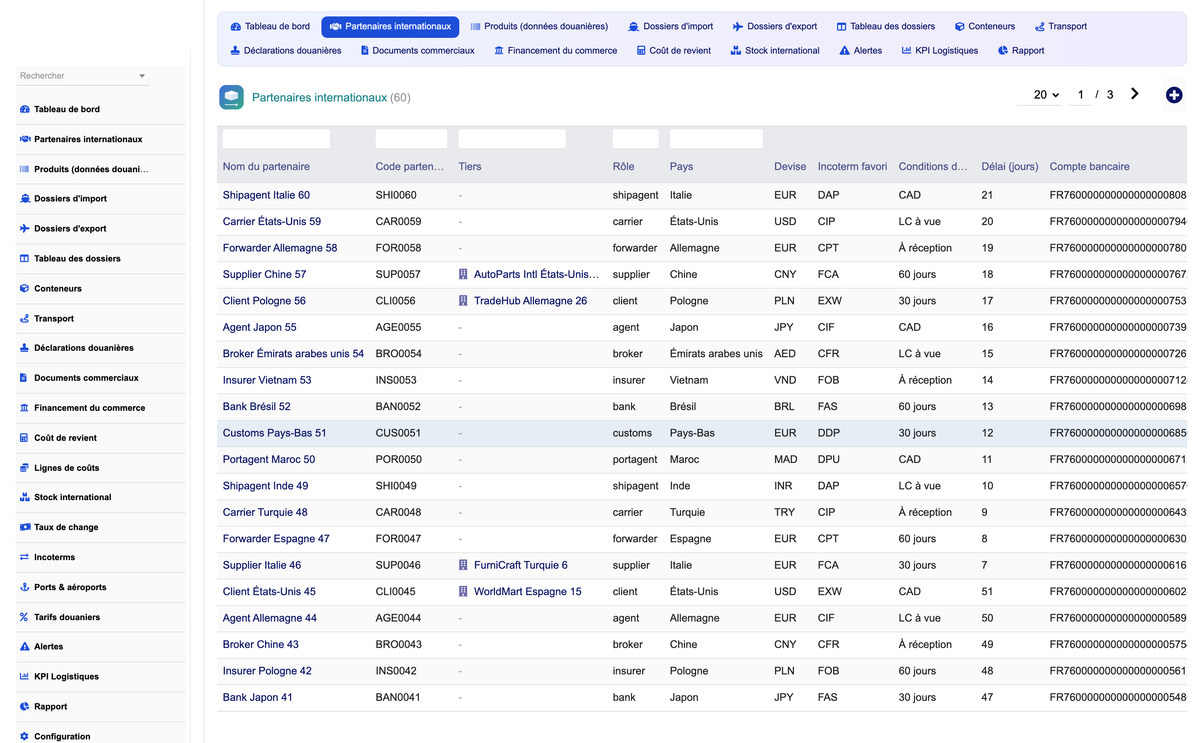Click the Partenaires internationaux module logo icon

[x=231, y=97]
